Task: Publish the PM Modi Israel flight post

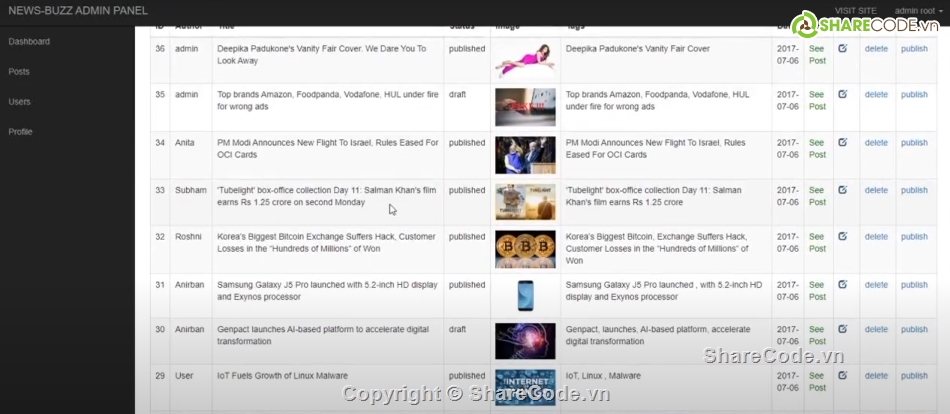Action: coord(914,142)
